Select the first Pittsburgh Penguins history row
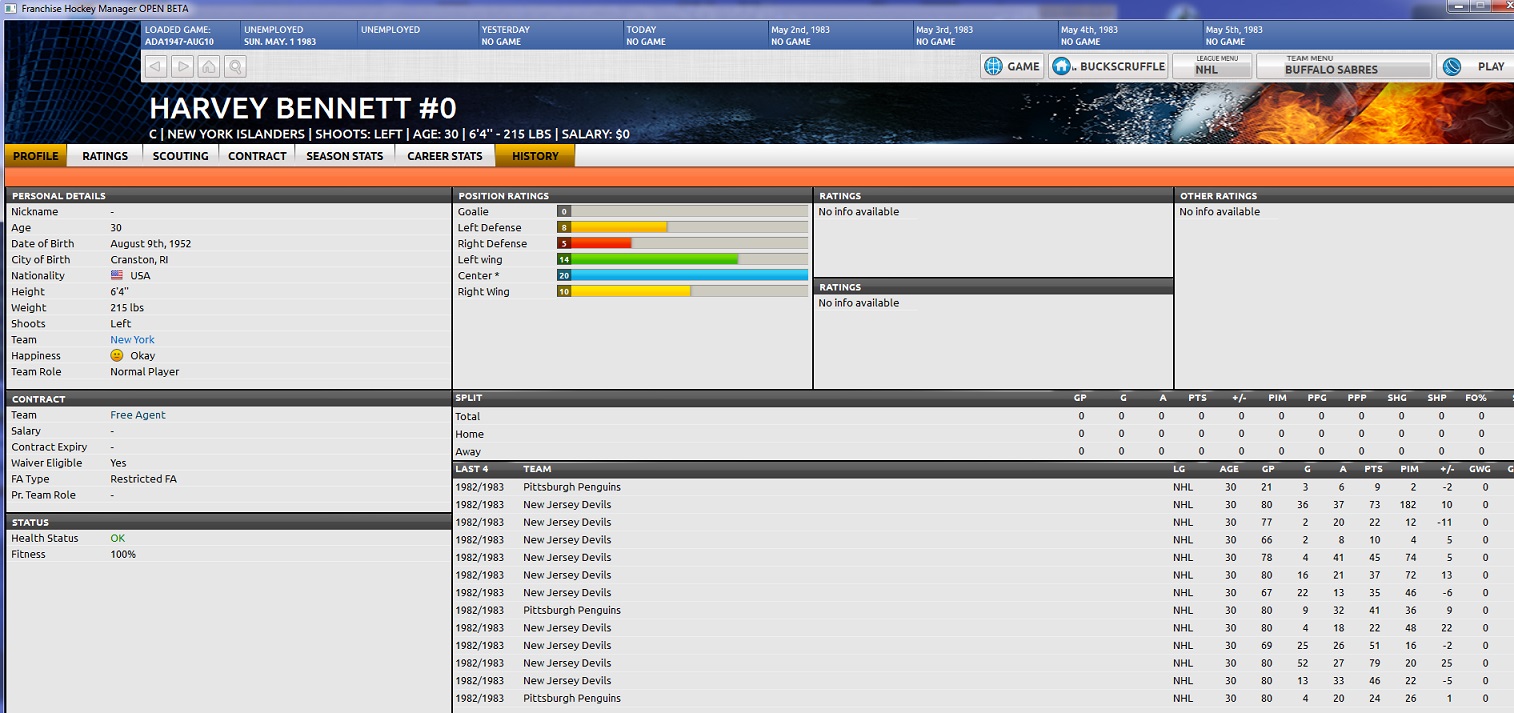Screen dimensions: 1514x713 tap(572, 487)
